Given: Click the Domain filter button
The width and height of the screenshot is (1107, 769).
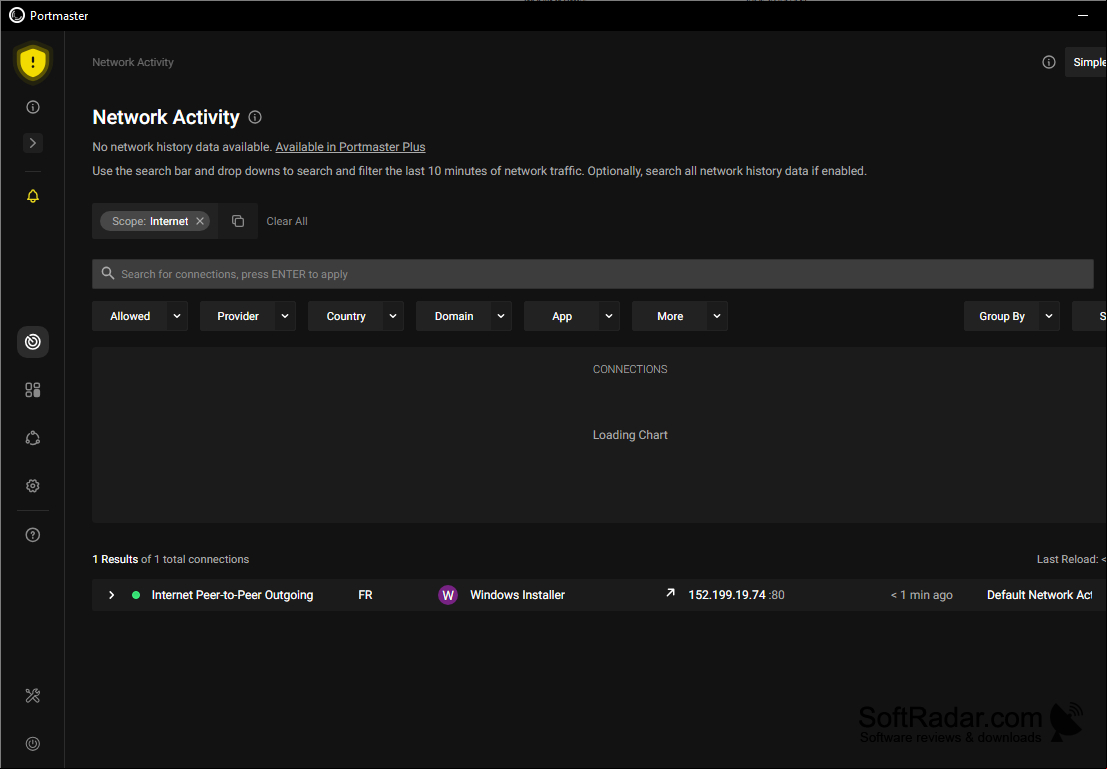Looking at the screenshot, I should [454, 316].
